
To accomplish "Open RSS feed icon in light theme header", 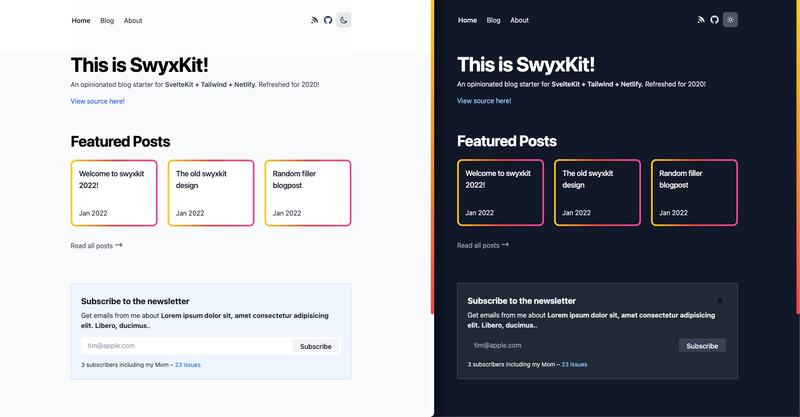I will tap(314, 20).
